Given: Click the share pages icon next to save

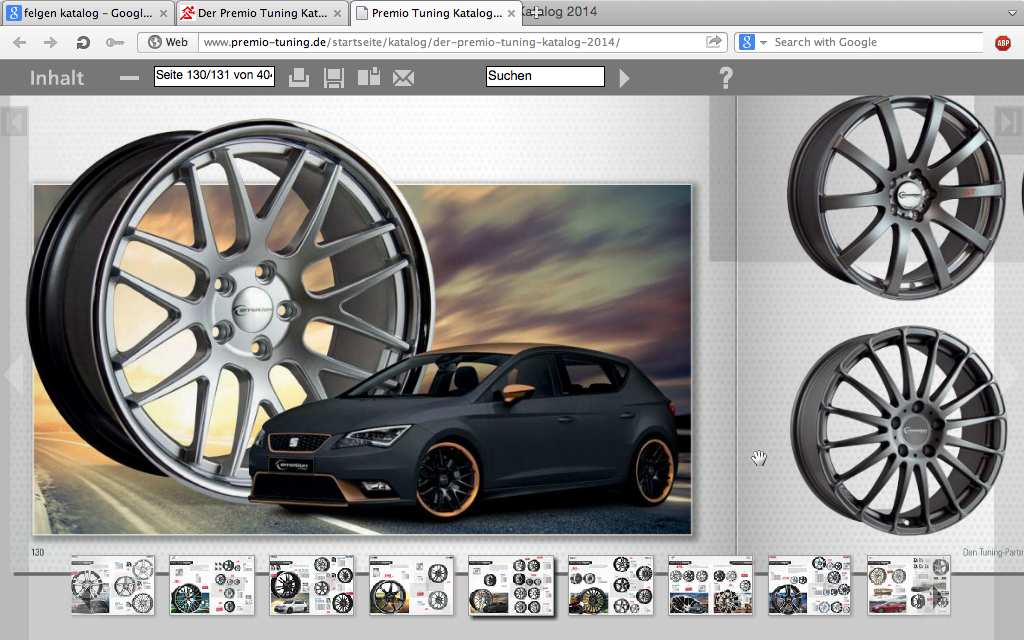Looking at the screenshot, I should [x=369, y=76].
